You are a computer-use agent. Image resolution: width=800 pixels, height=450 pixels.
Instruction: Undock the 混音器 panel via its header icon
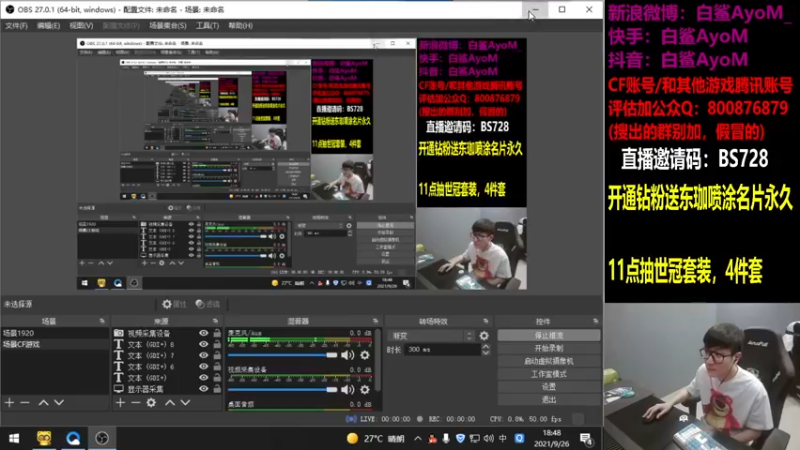(x=376, y=321)
